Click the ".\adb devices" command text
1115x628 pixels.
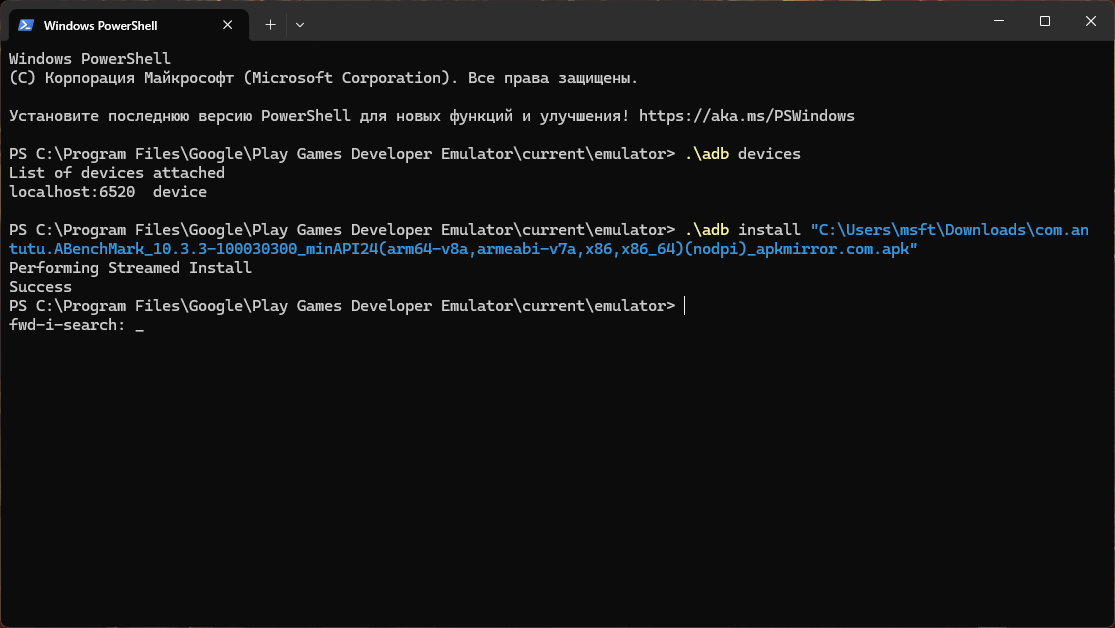[x=743, y=154]
